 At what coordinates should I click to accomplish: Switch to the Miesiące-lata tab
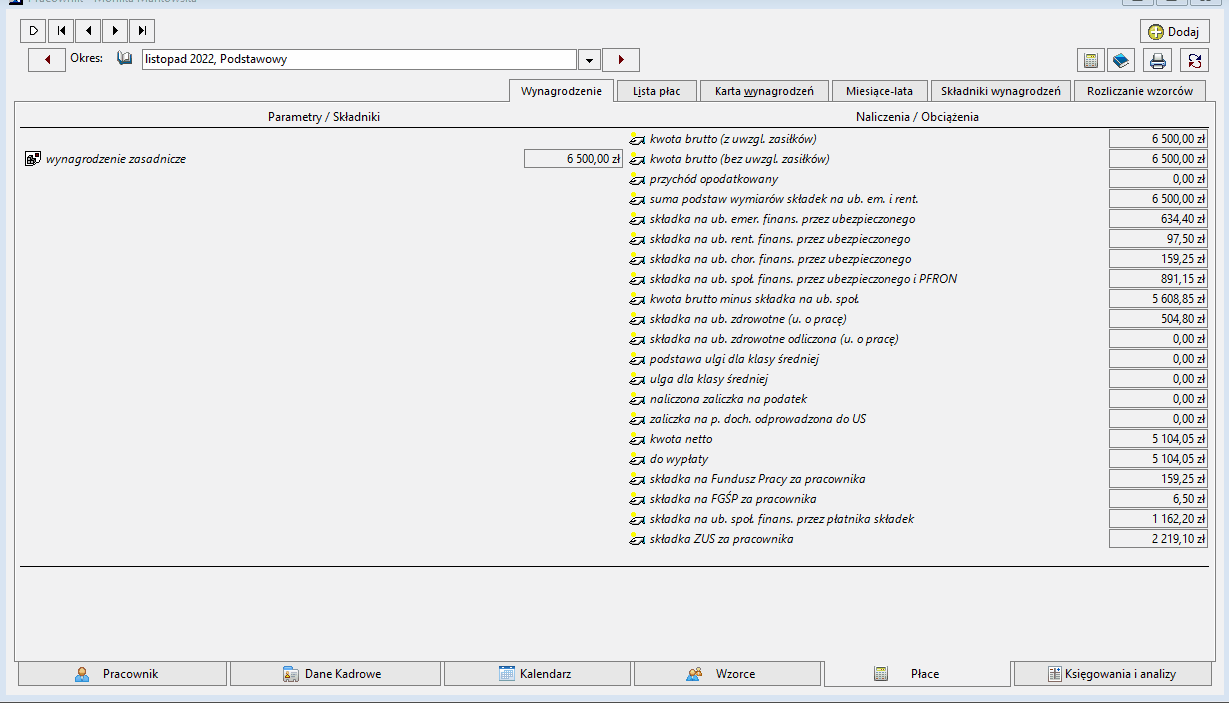pos(880,91)
